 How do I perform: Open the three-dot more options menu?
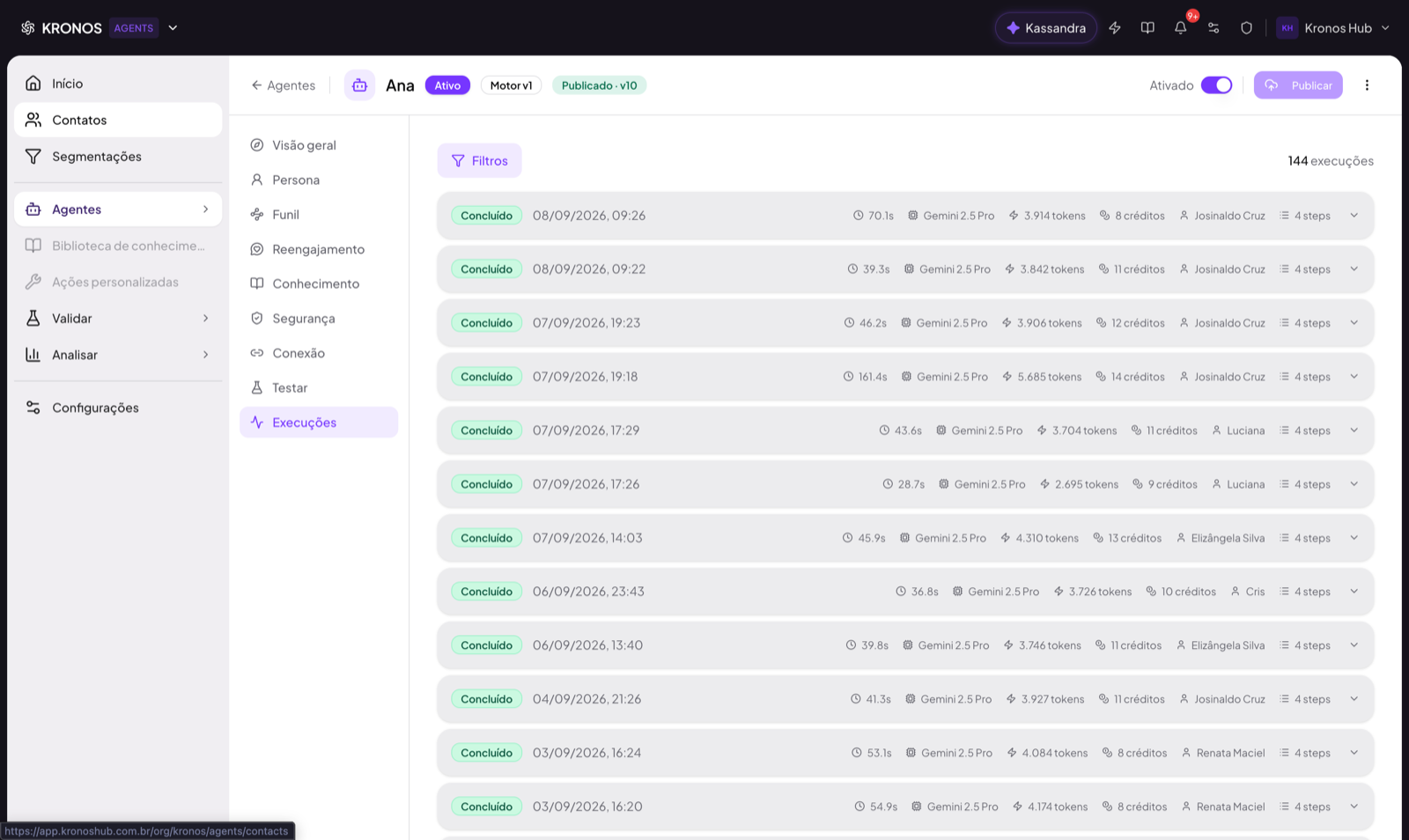tap(1367, 85)
